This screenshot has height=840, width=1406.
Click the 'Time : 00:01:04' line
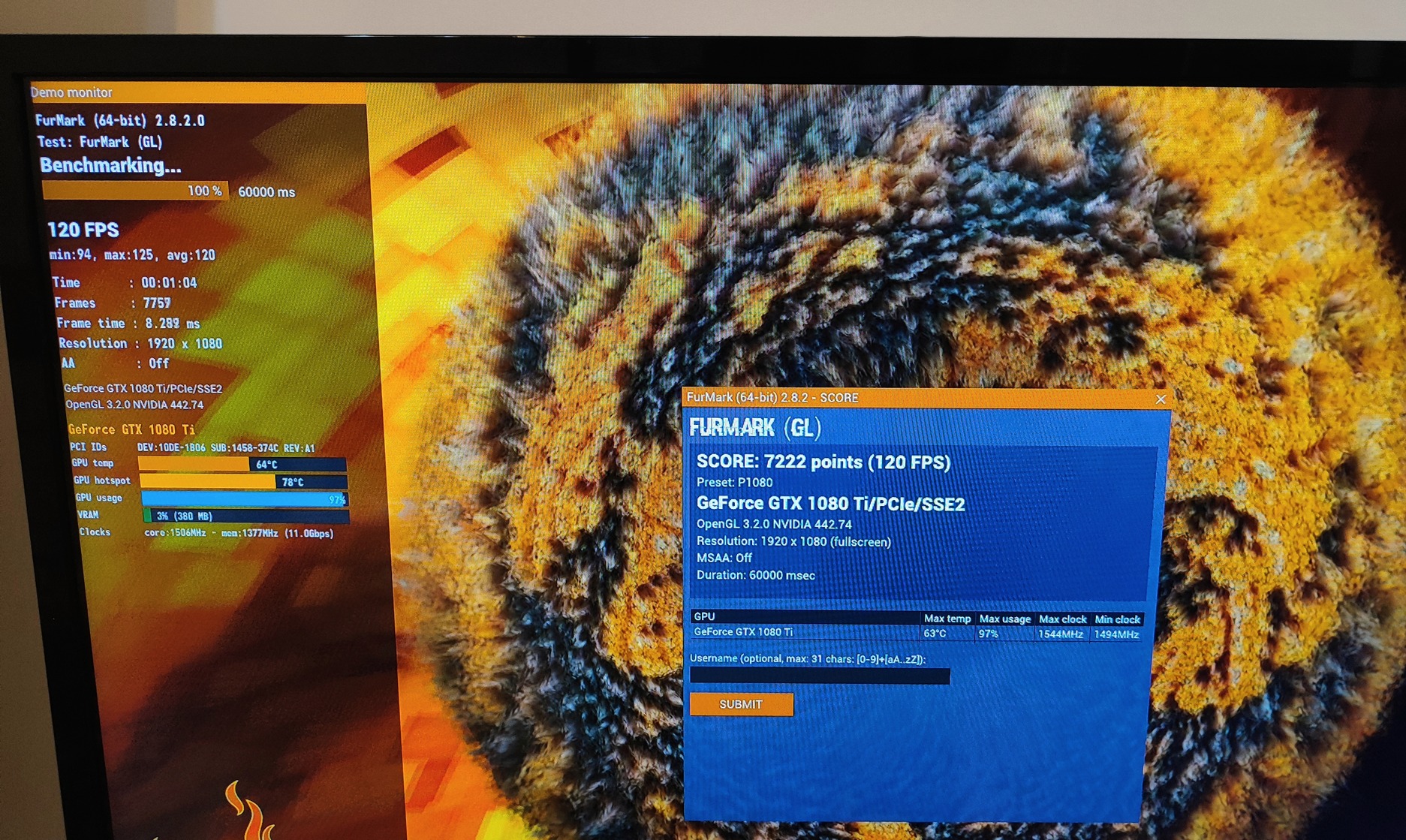[x=125, y=283]
